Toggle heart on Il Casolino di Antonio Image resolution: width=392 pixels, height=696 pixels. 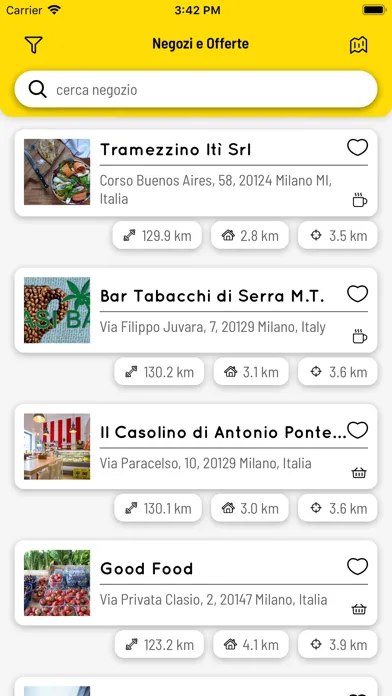tap(357, 430)
